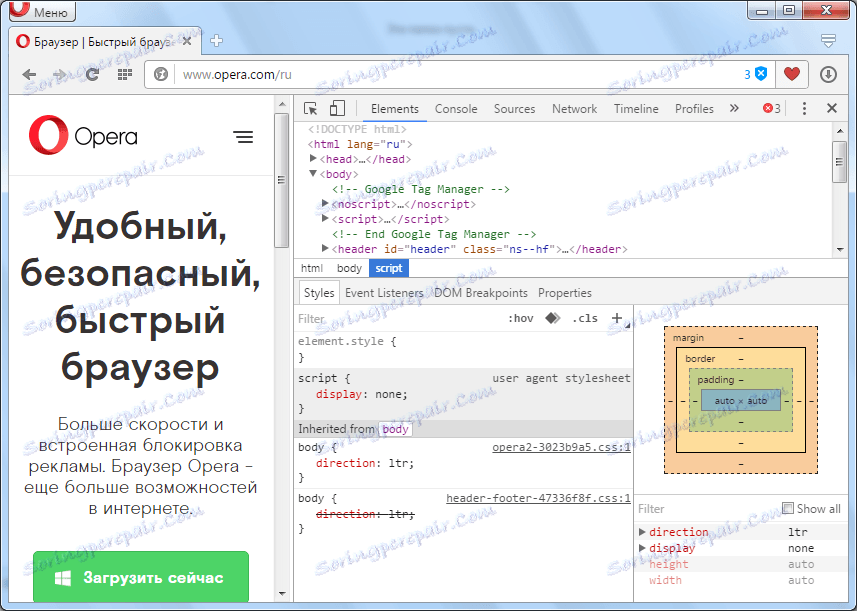Go back to previous page

pos(29,74)
